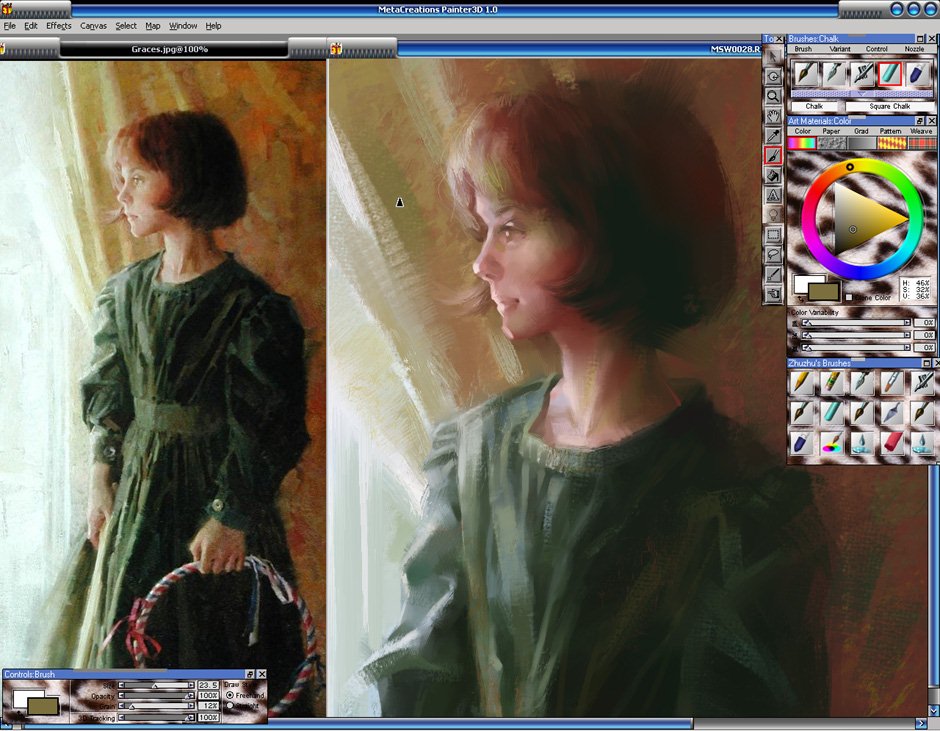
Task: Select the lasso selection tool
Action: (x=773, y=254)
